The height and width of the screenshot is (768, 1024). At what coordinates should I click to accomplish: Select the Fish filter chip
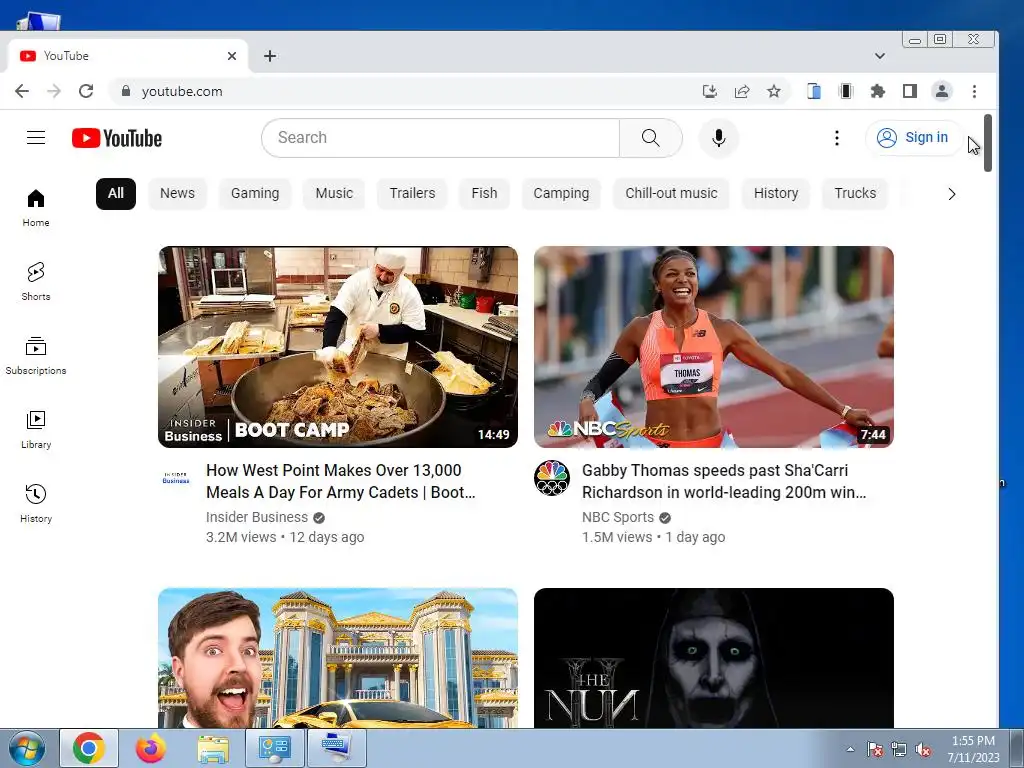[485, 193]
